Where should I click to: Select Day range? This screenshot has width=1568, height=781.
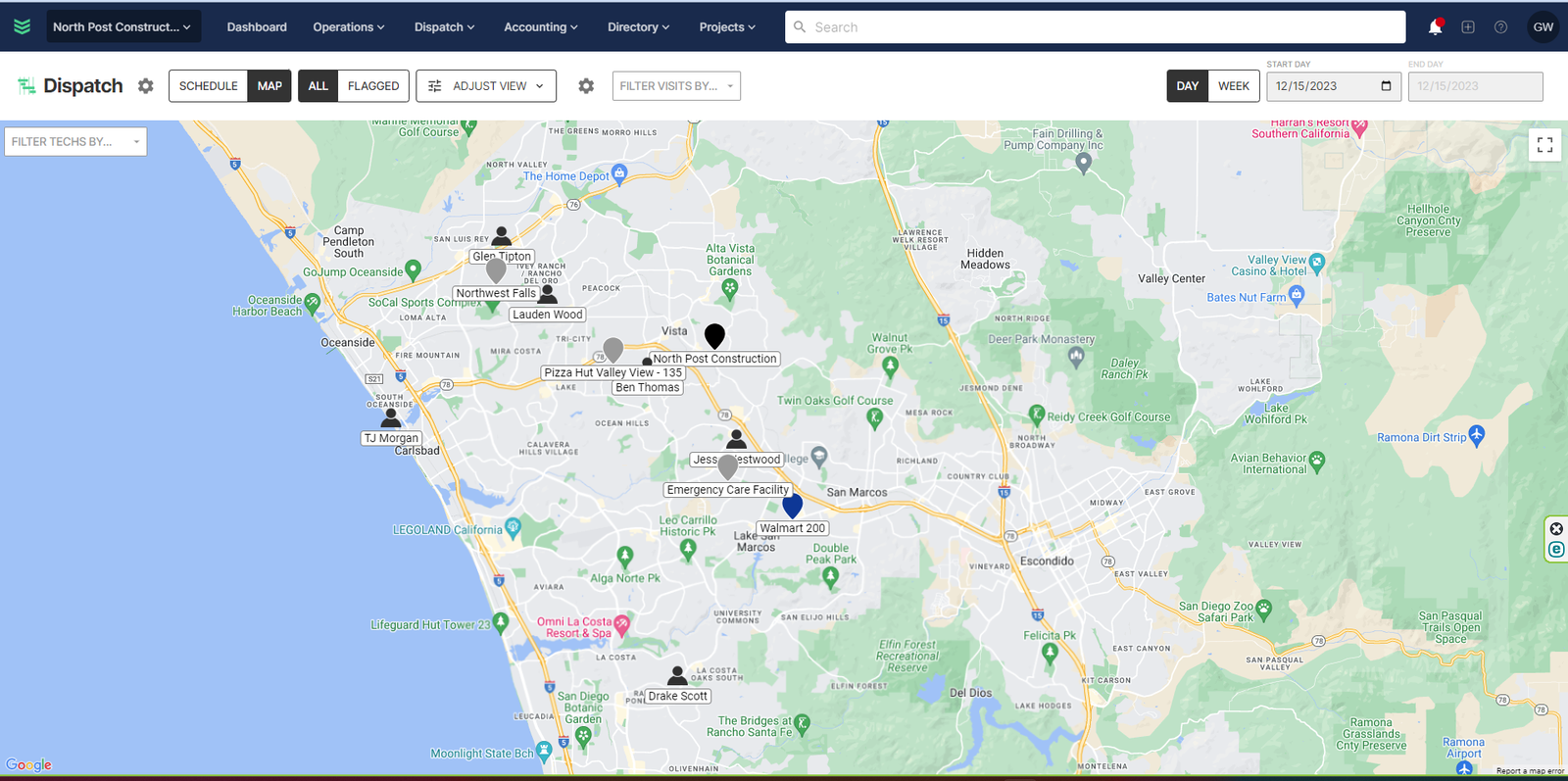pos(1188,86)
